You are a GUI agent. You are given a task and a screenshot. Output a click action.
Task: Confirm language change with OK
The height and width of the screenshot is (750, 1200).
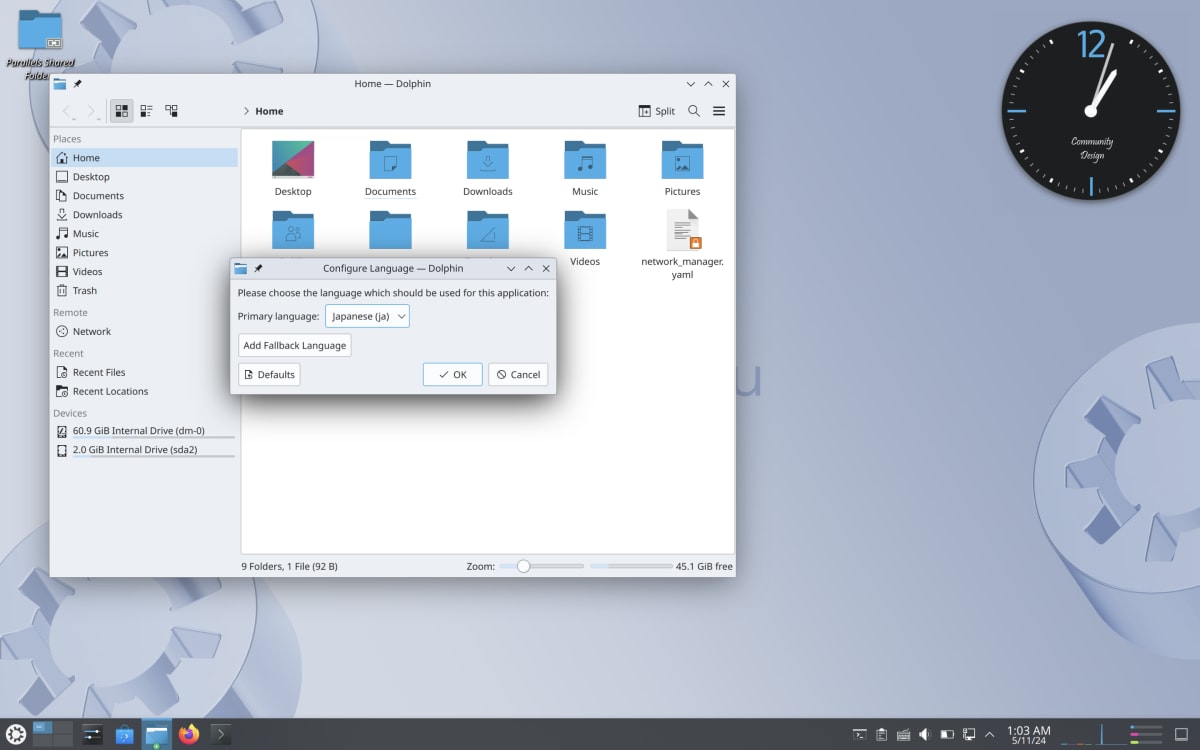point(452,374)
